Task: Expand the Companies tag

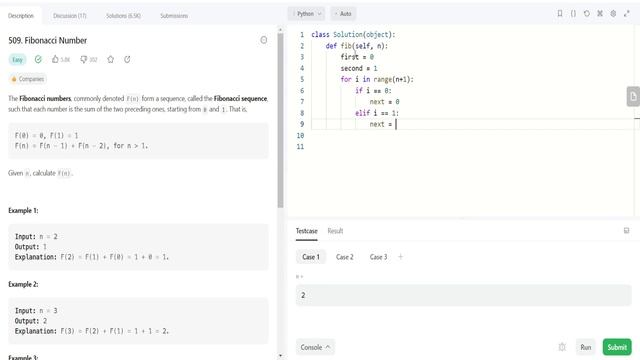Action: click(27, 79)
